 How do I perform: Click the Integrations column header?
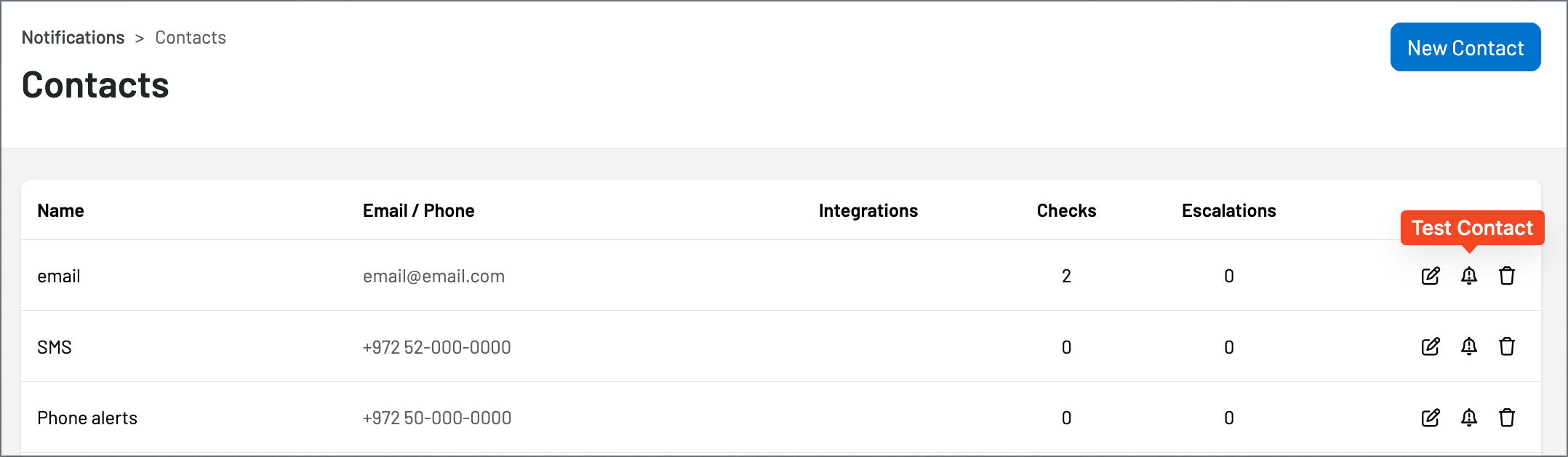tap(868, 211)
